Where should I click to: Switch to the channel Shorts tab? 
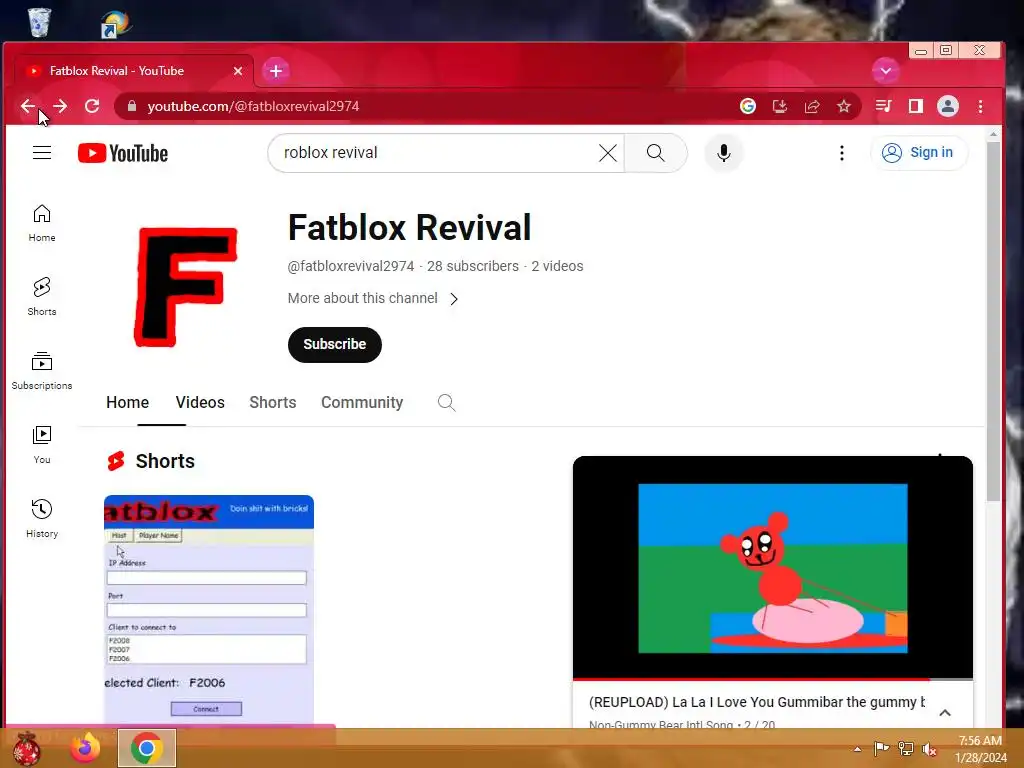click(x=273, y=402)
